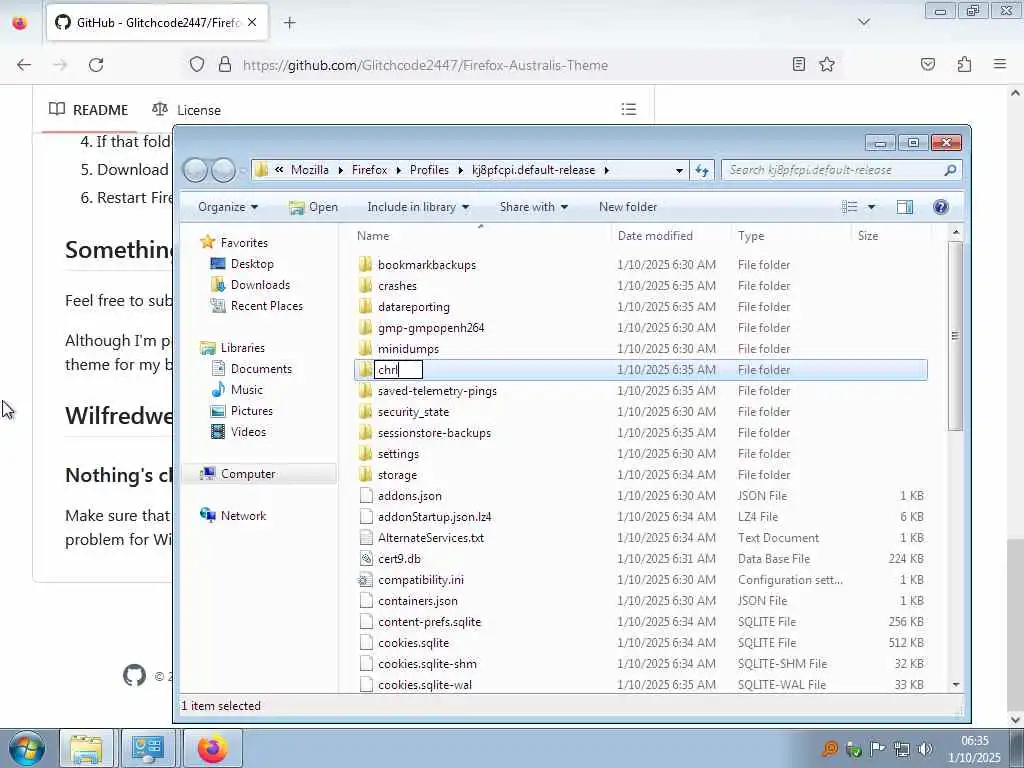Open the Include in library menu

(x=418, y=207)
